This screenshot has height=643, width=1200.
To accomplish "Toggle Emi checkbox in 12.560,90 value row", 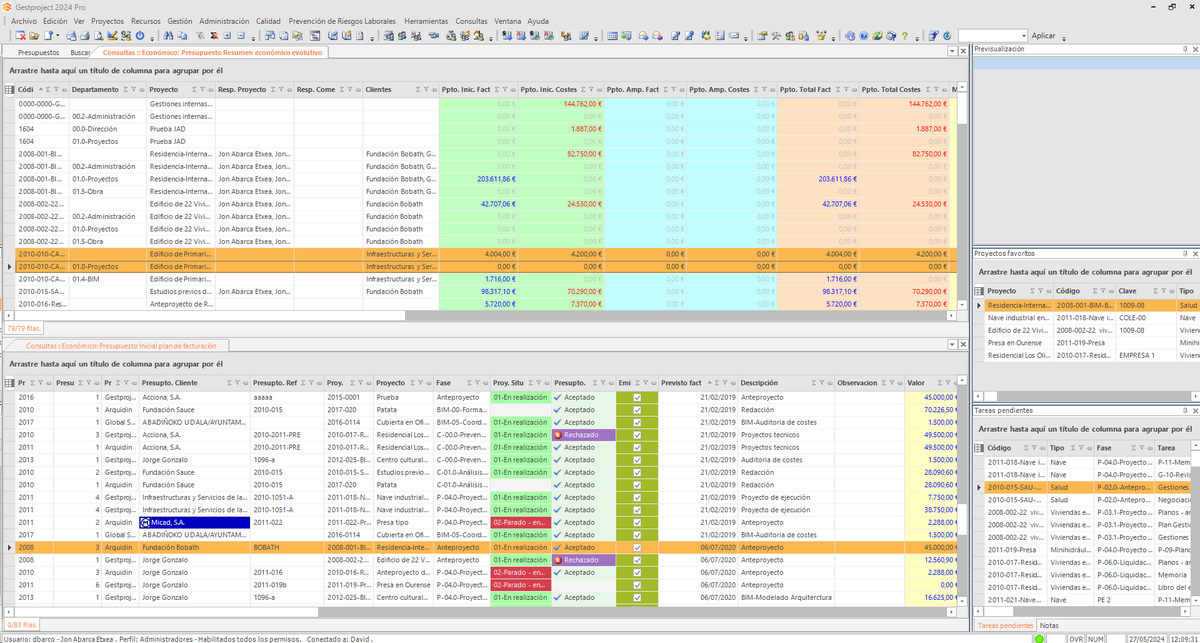I will 638,559.
